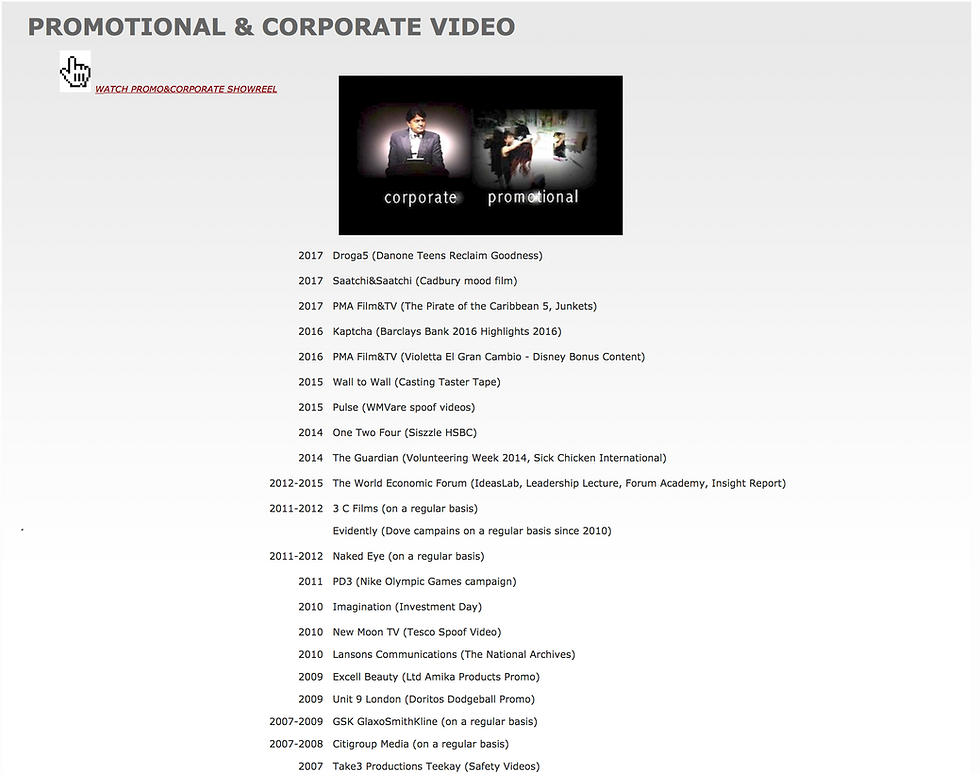Select The Guardian Volunteering Week entry
This screenshot has width=980, height=774.
499,458
